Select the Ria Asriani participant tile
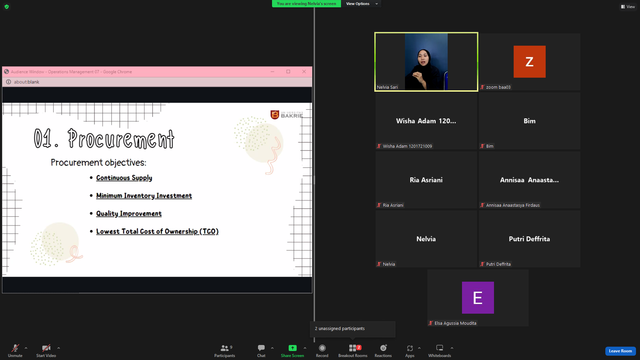The image size is (640, 360). (426, 180)
